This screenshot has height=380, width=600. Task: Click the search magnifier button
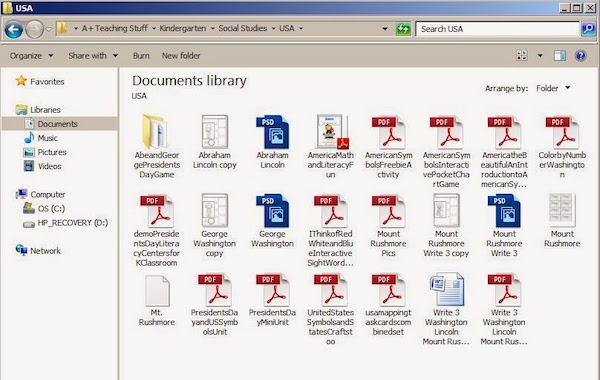tap(588, 29)
